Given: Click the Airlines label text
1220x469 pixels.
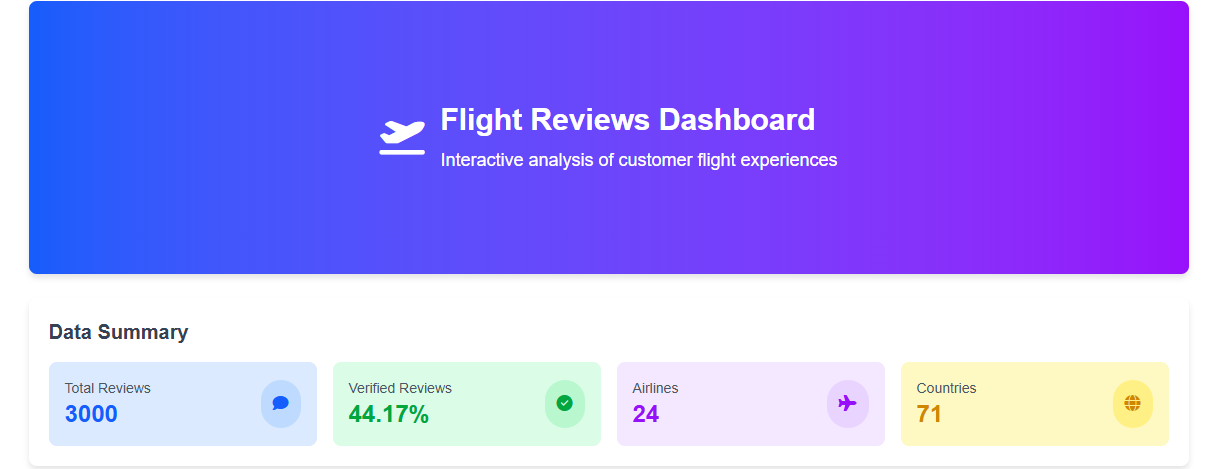Looking at the screenshot, I should coord(655,388).
